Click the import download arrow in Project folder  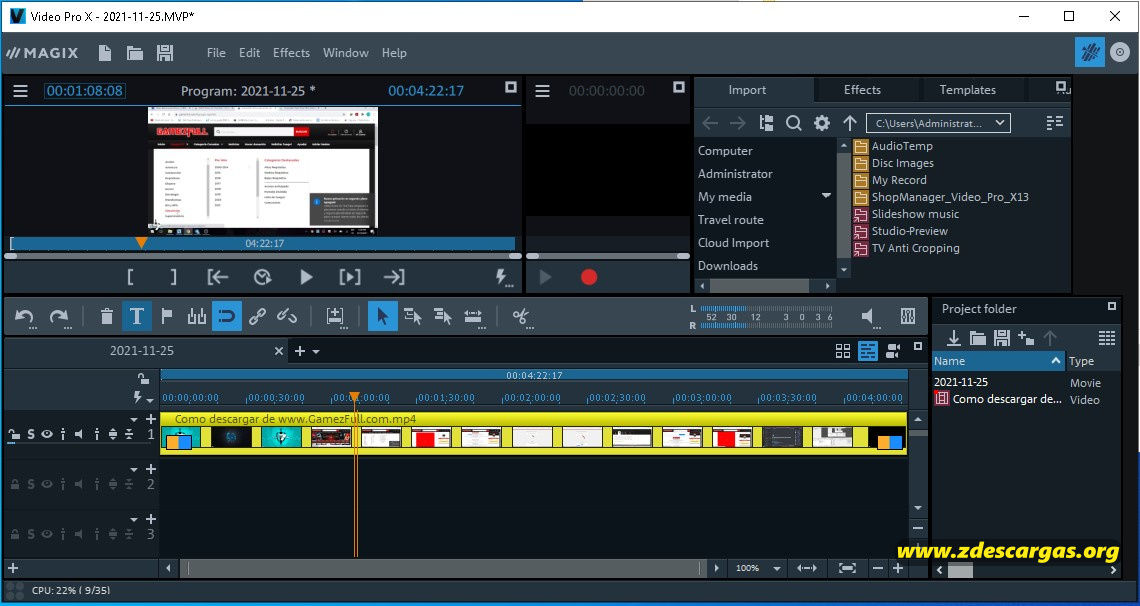953,338
